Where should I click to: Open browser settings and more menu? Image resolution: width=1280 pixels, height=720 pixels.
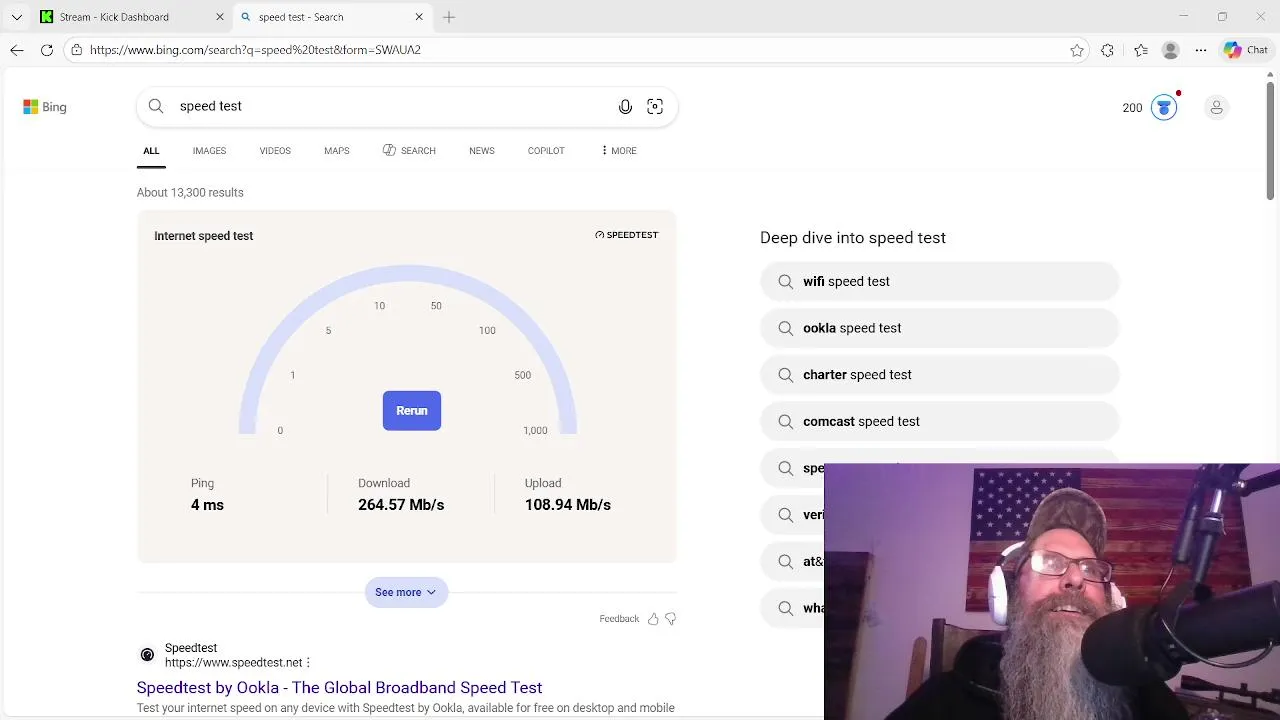1201,50
